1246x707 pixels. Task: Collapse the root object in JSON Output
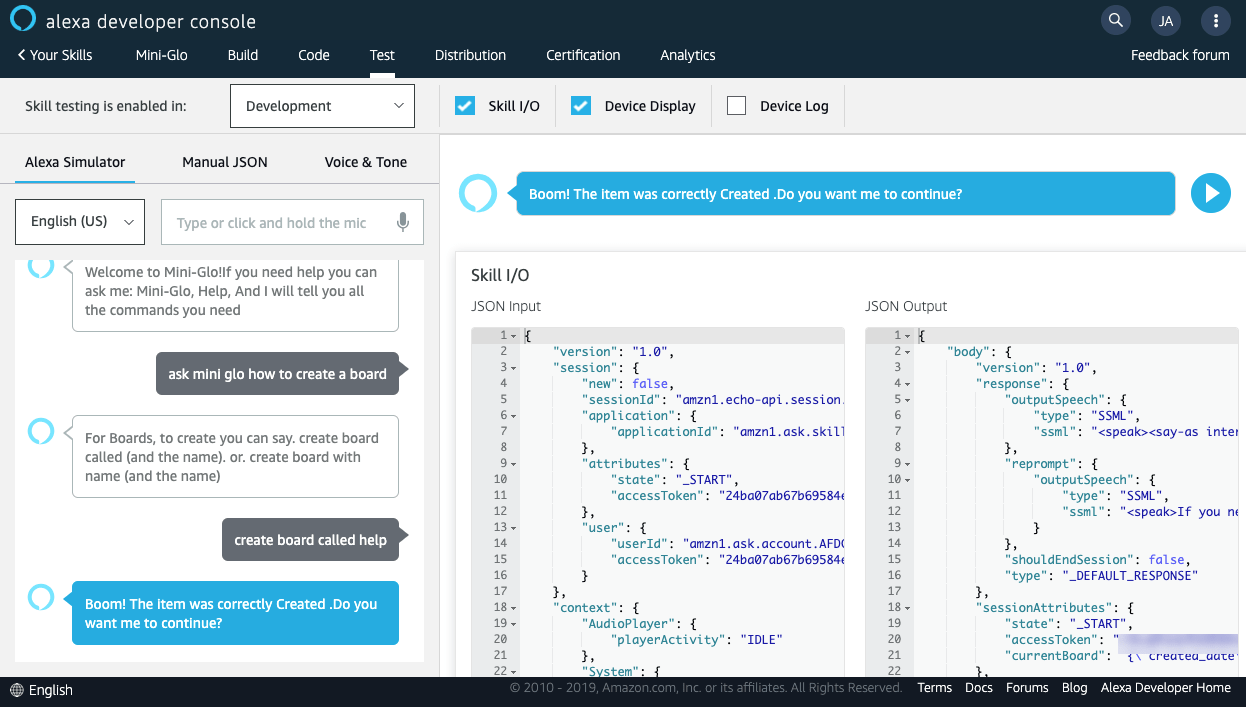tap(908, 336)
